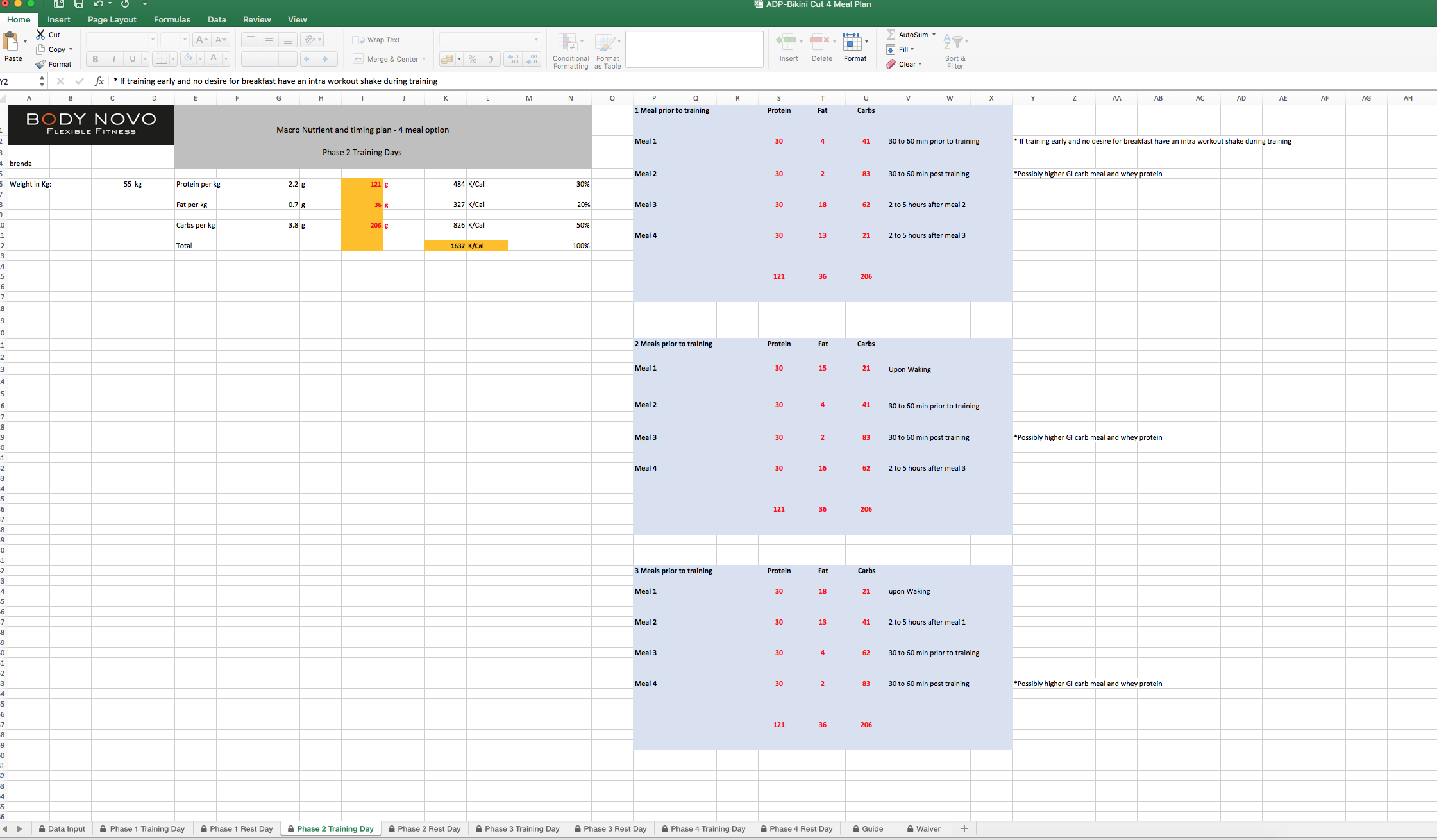1437x840 pixels.
Task: Toggle Underline formatting
Action: coord(133,59)
